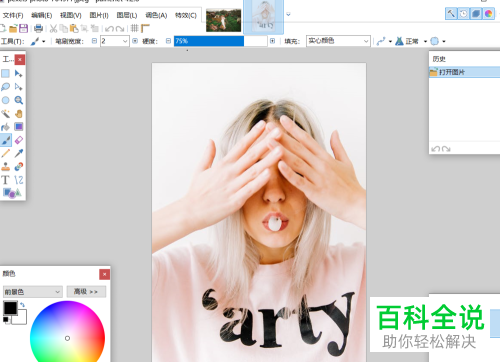Click the Redo arrow in toolbar
The width and height of the screenshot is (500, 362).
click(x=120, y=29)
